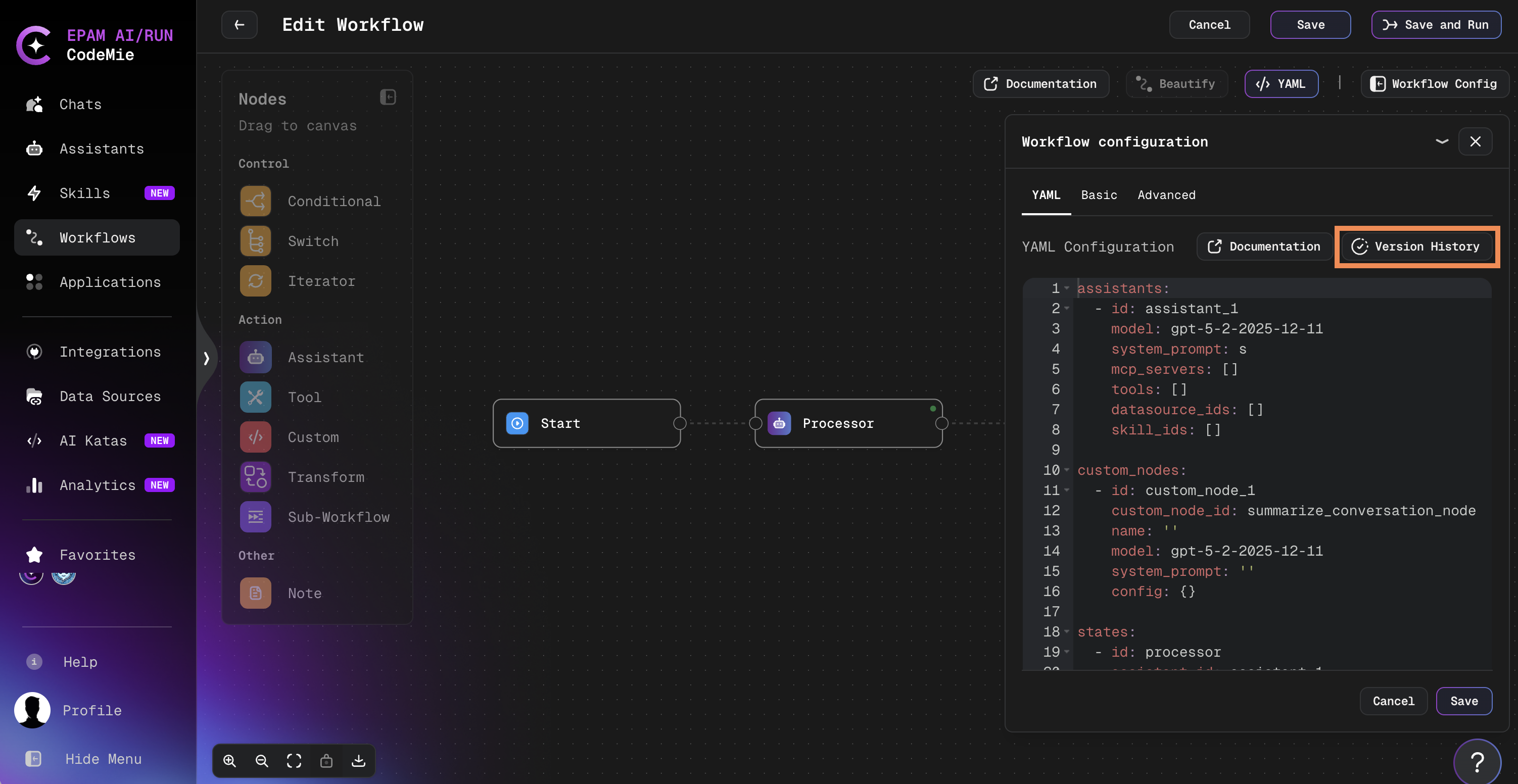The width and height of the screenshot is (1518, 784).
Task: Click the Start node output connector
Action: [680, 423]
